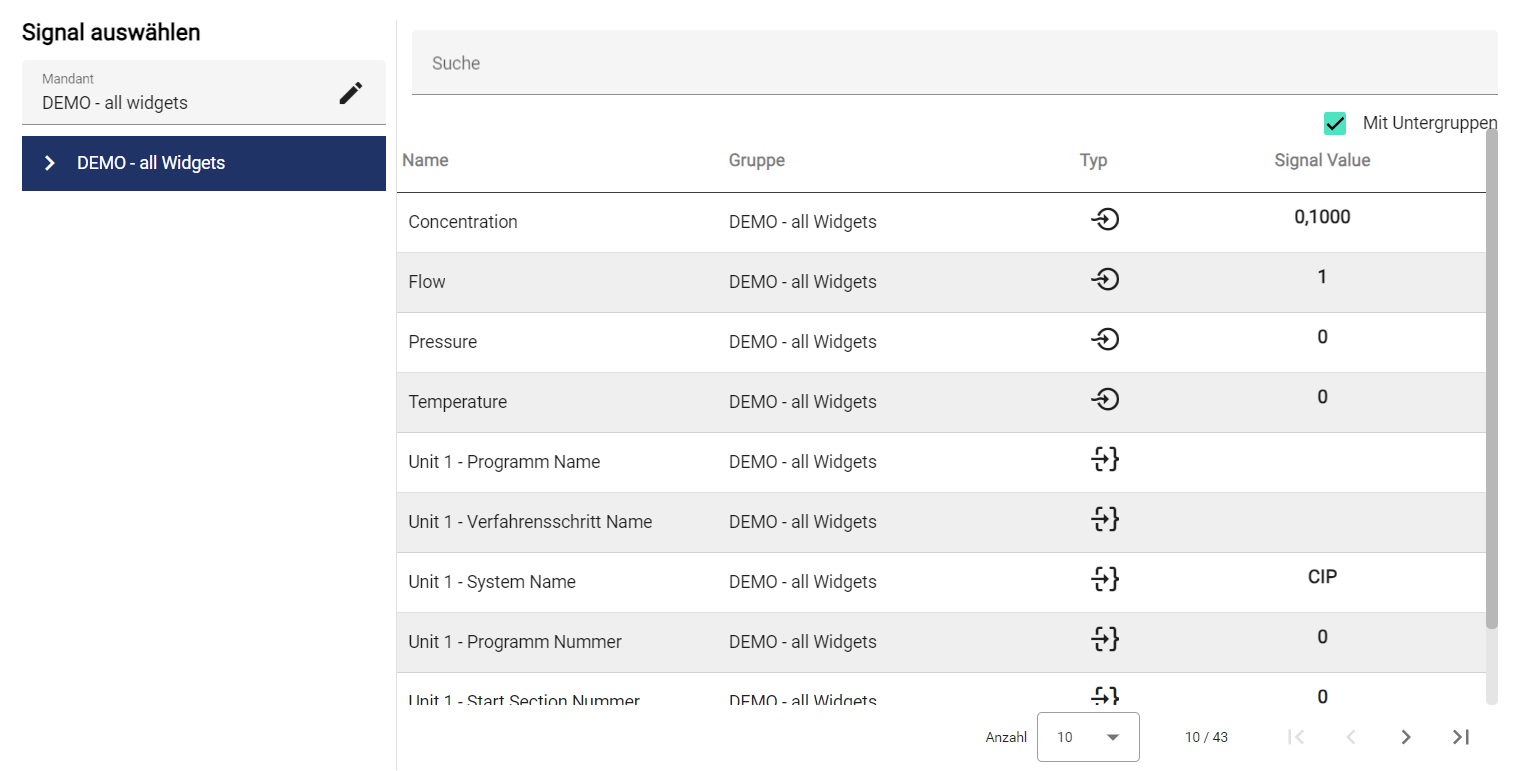Click the signal type icon in Flow row

[x=1104, y=280]
